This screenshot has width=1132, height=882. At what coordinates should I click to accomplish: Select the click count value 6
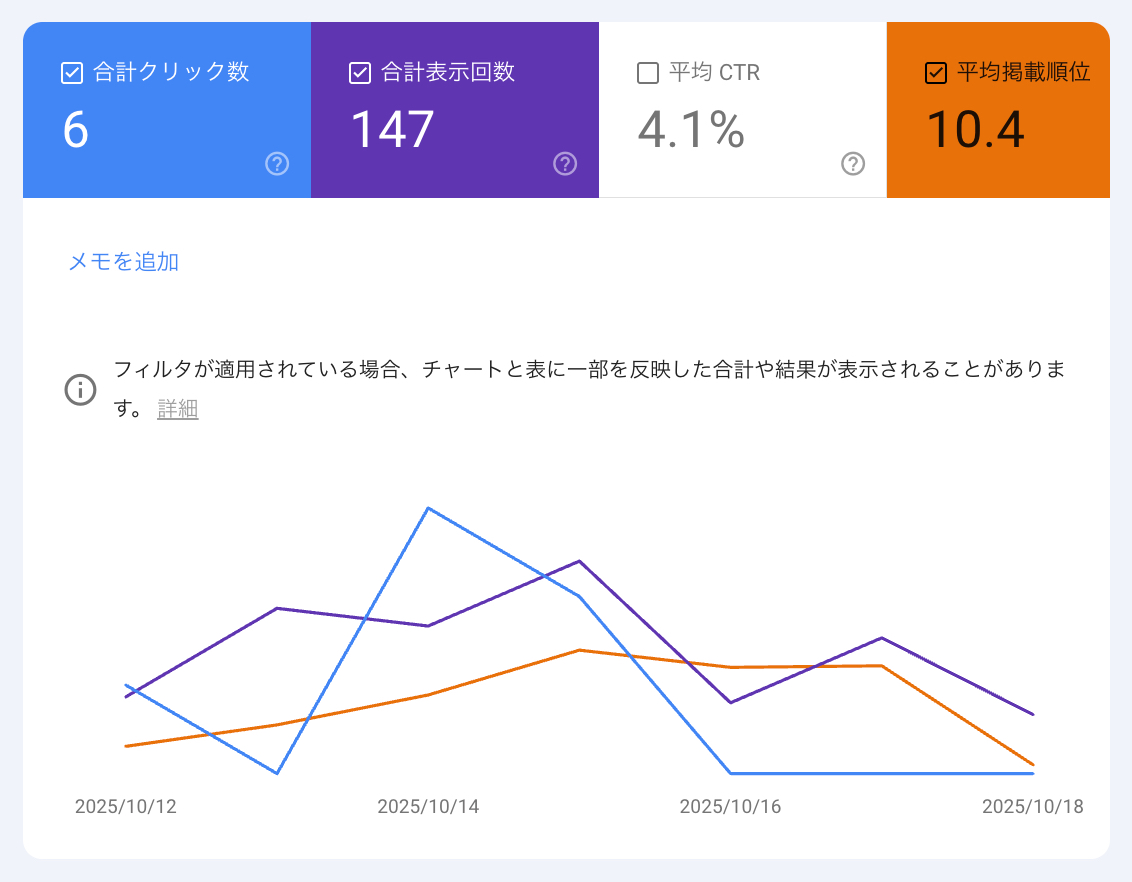(76, 130)
